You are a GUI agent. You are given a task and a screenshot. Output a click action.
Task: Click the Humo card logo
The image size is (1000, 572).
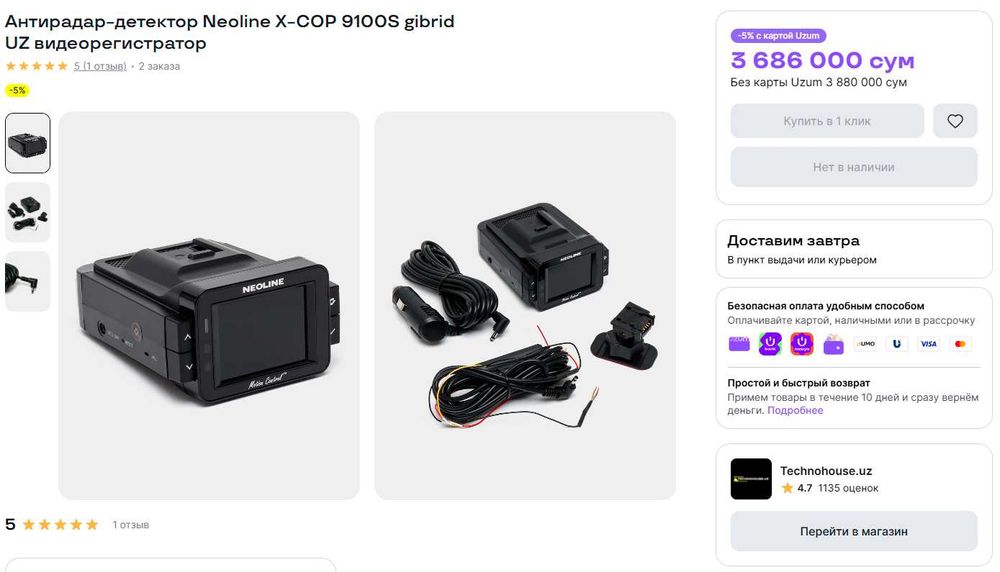pos(865,344)
